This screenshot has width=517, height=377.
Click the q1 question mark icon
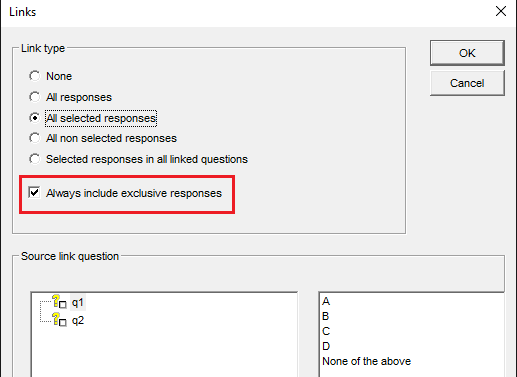59,302
